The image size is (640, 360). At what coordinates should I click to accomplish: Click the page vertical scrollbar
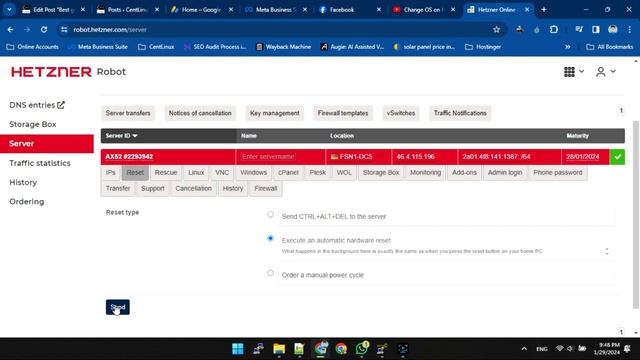point(636,214)
